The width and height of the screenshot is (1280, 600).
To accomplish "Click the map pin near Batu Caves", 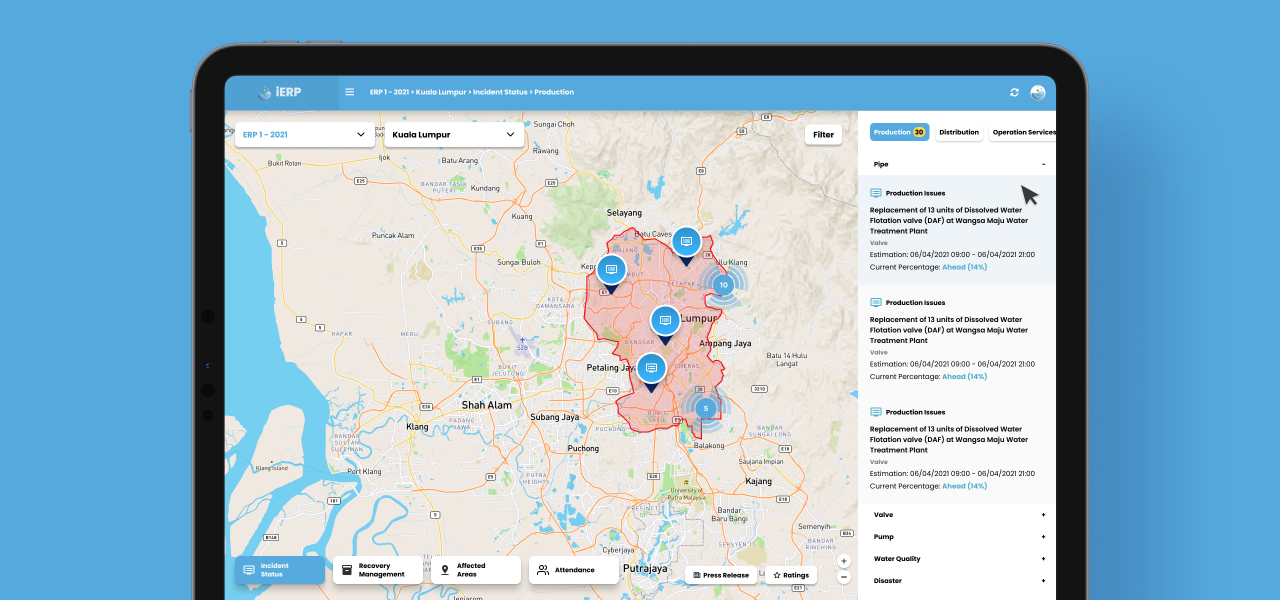I will 685,243.
